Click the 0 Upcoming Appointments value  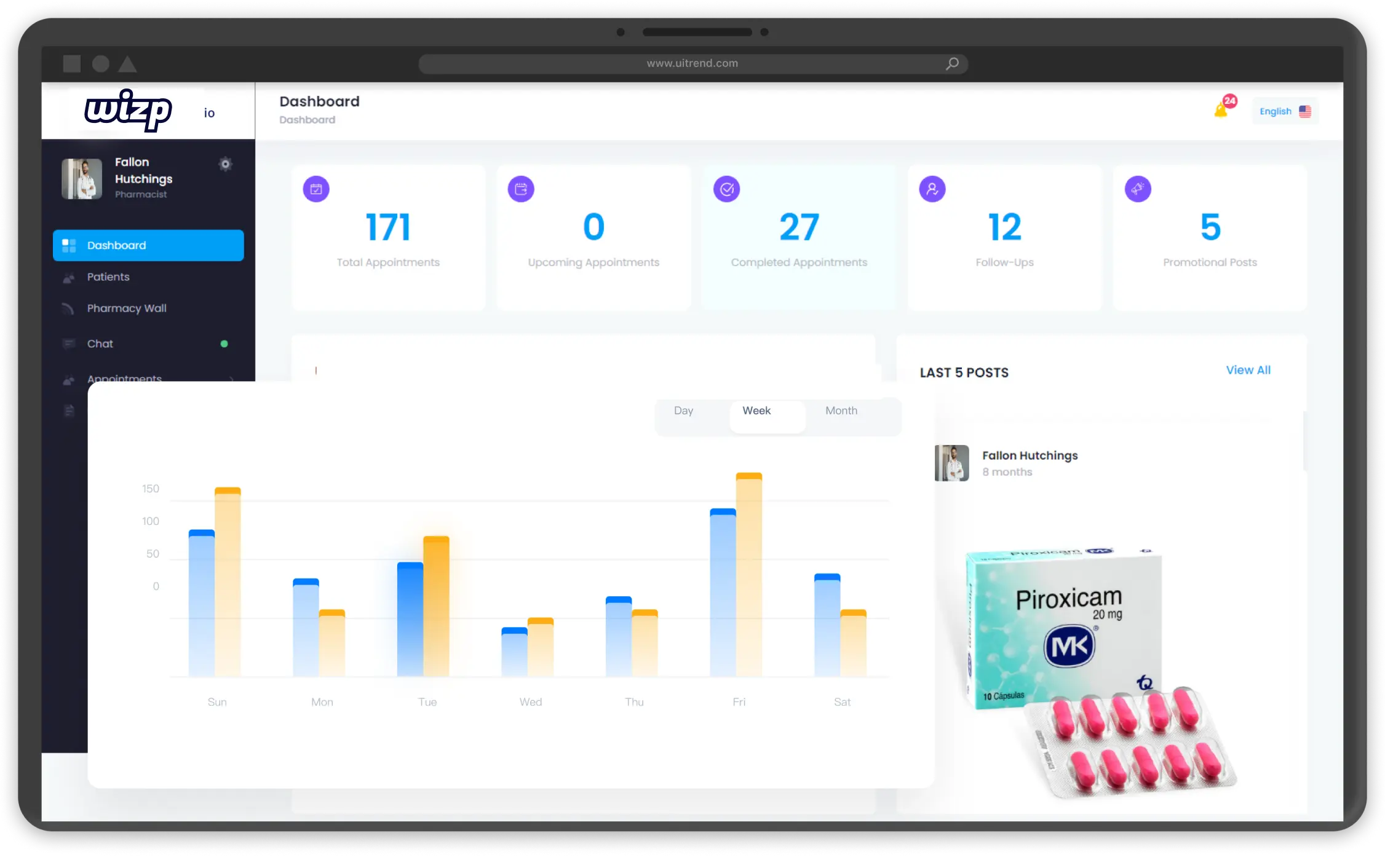pos(593,227)
